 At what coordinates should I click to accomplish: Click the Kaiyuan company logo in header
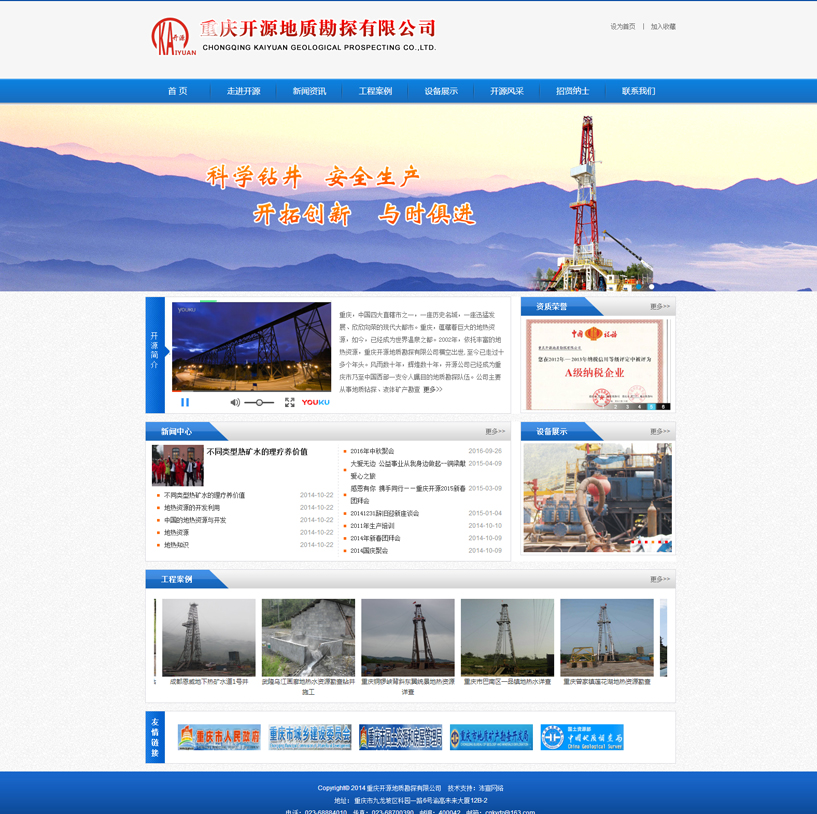173,37
